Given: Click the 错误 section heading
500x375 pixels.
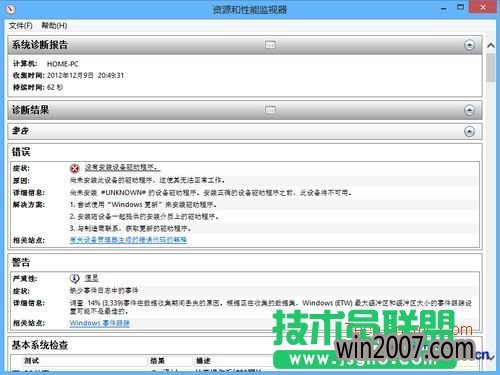Looking at the screenshot, I should [21, 152].
